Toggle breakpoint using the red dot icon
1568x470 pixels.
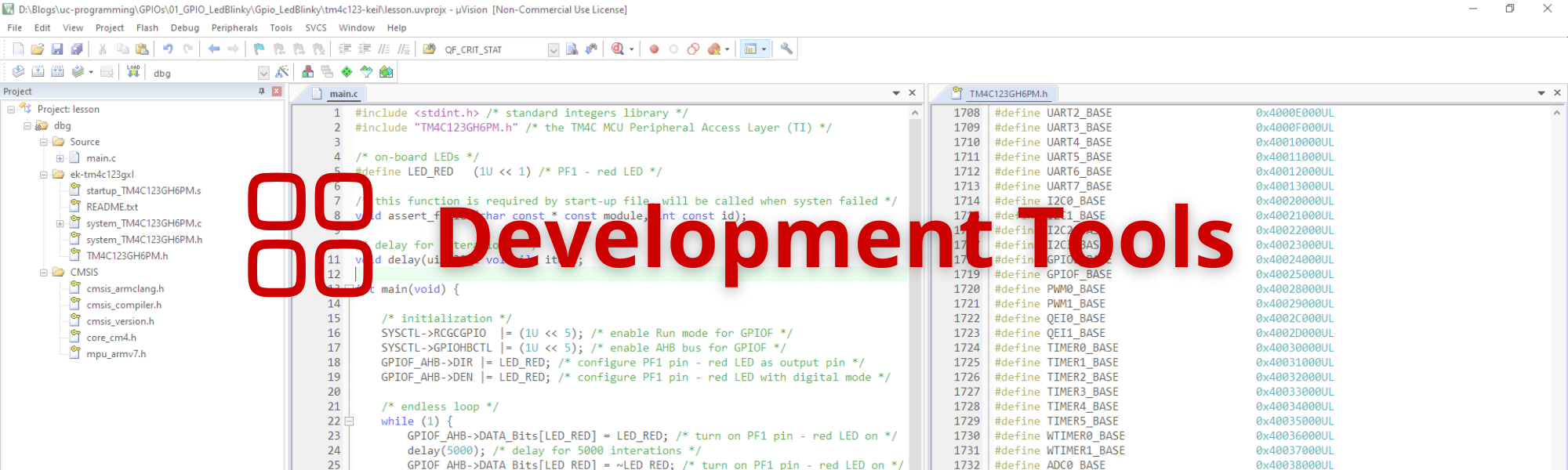[x=654, y=49]
